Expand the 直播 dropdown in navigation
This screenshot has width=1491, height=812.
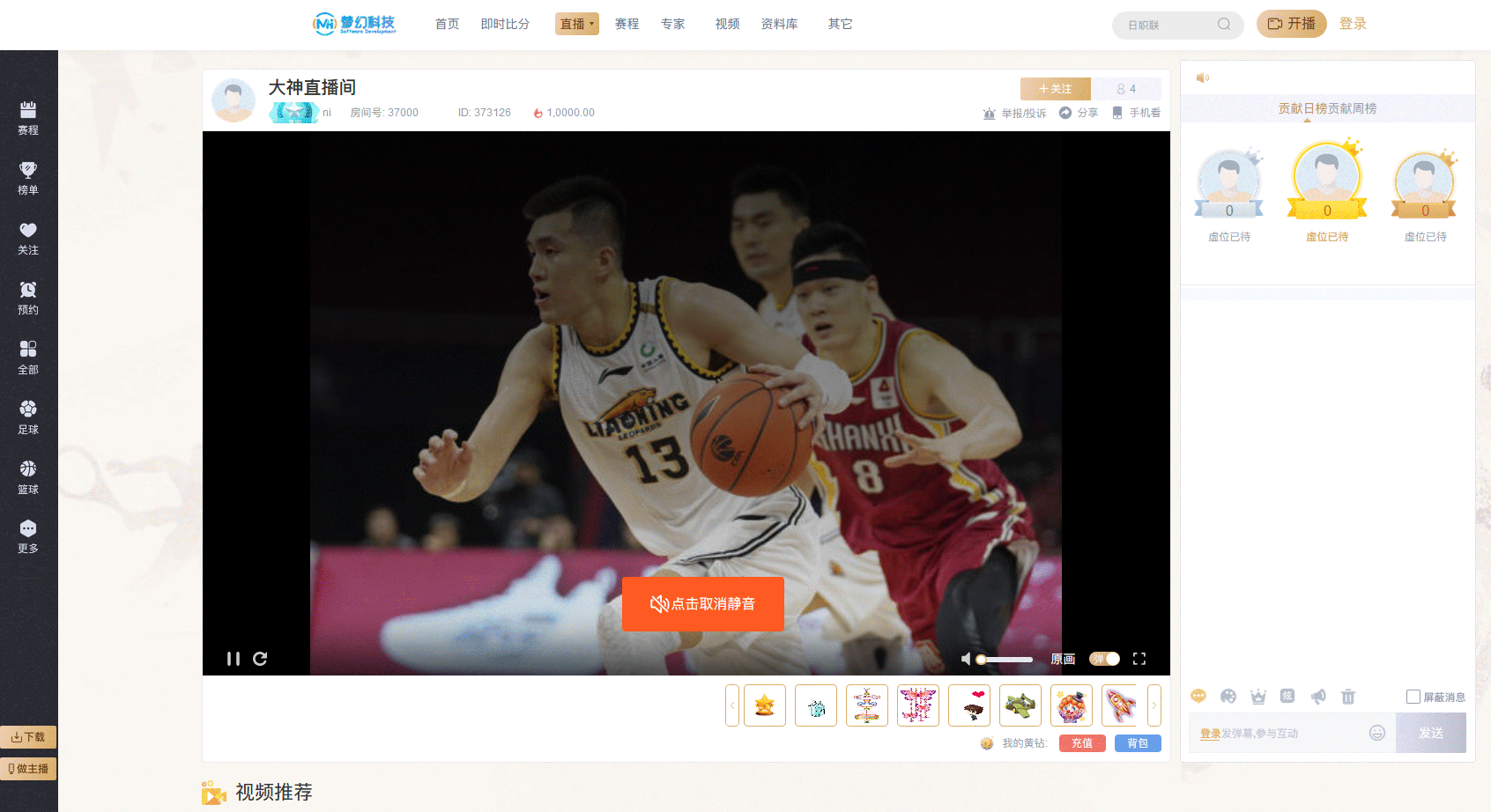click(x=577, y=24)
